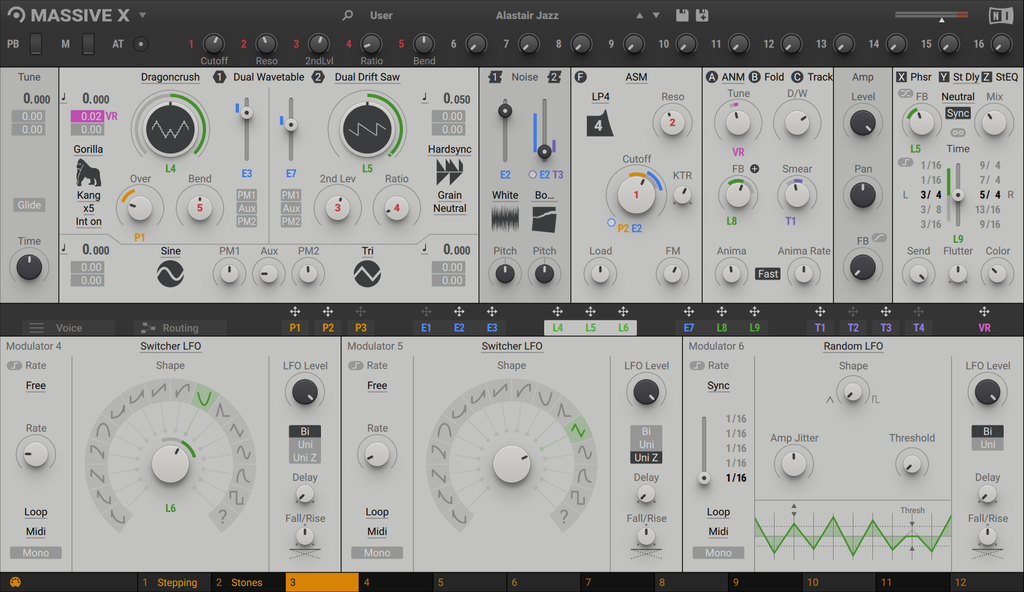
Task: Click oscillator 2 saw wavetable display
Action: (x=368, y=129)
